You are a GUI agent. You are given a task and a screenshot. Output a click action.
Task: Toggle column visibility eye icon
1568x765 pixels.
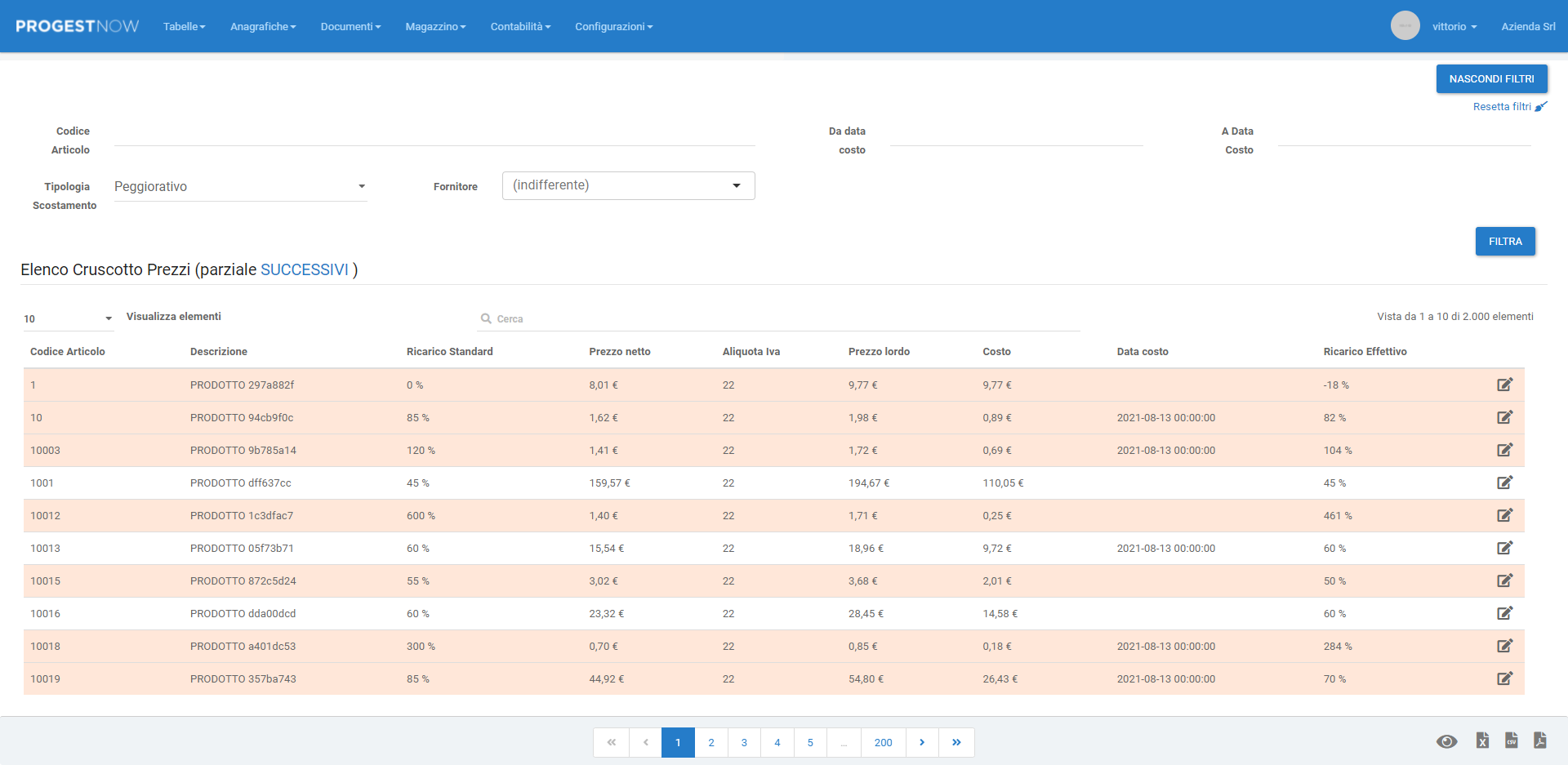(x=1446, y=741)
